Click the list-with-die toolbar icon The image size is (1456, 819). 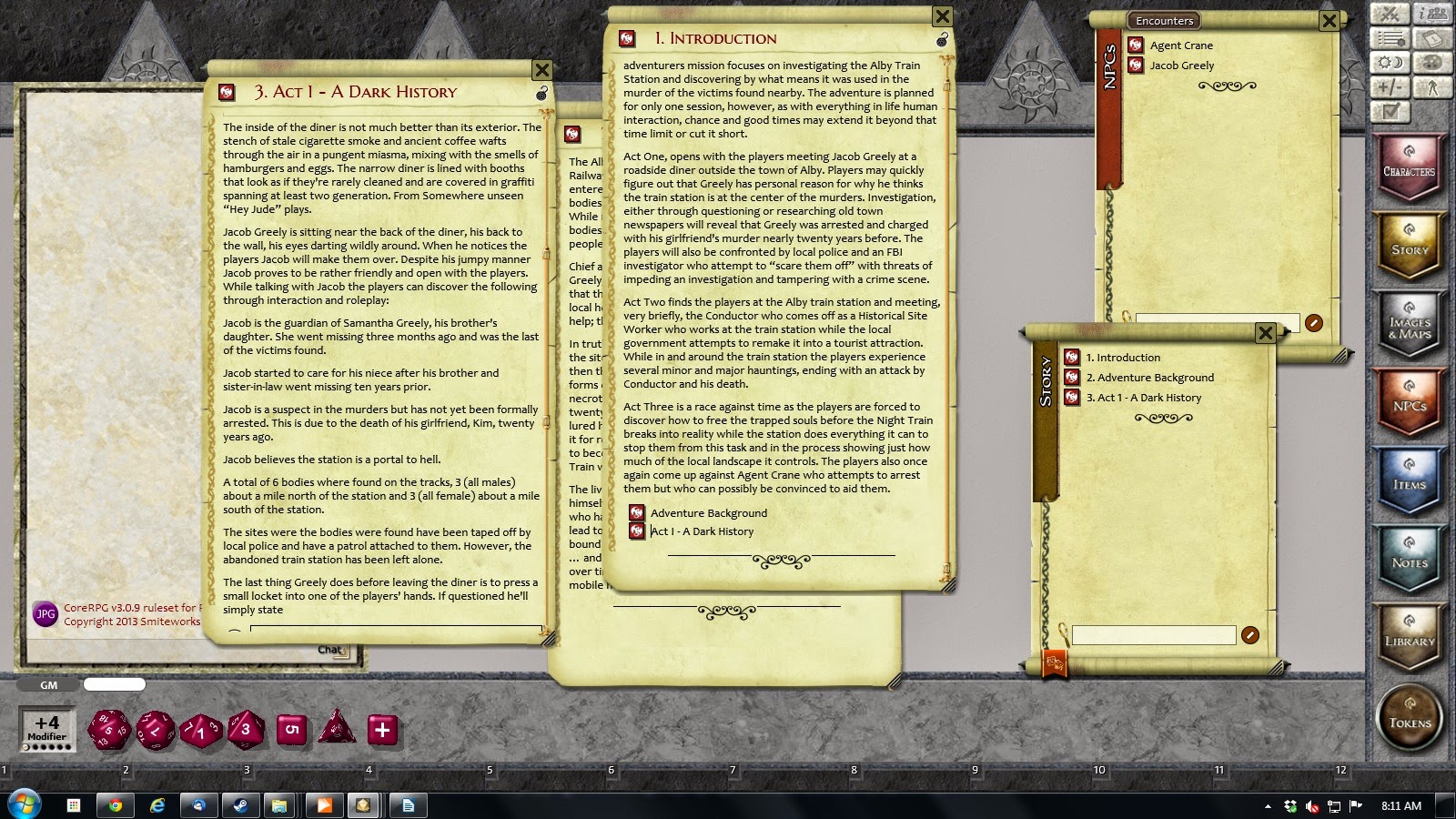(1390, 38)
